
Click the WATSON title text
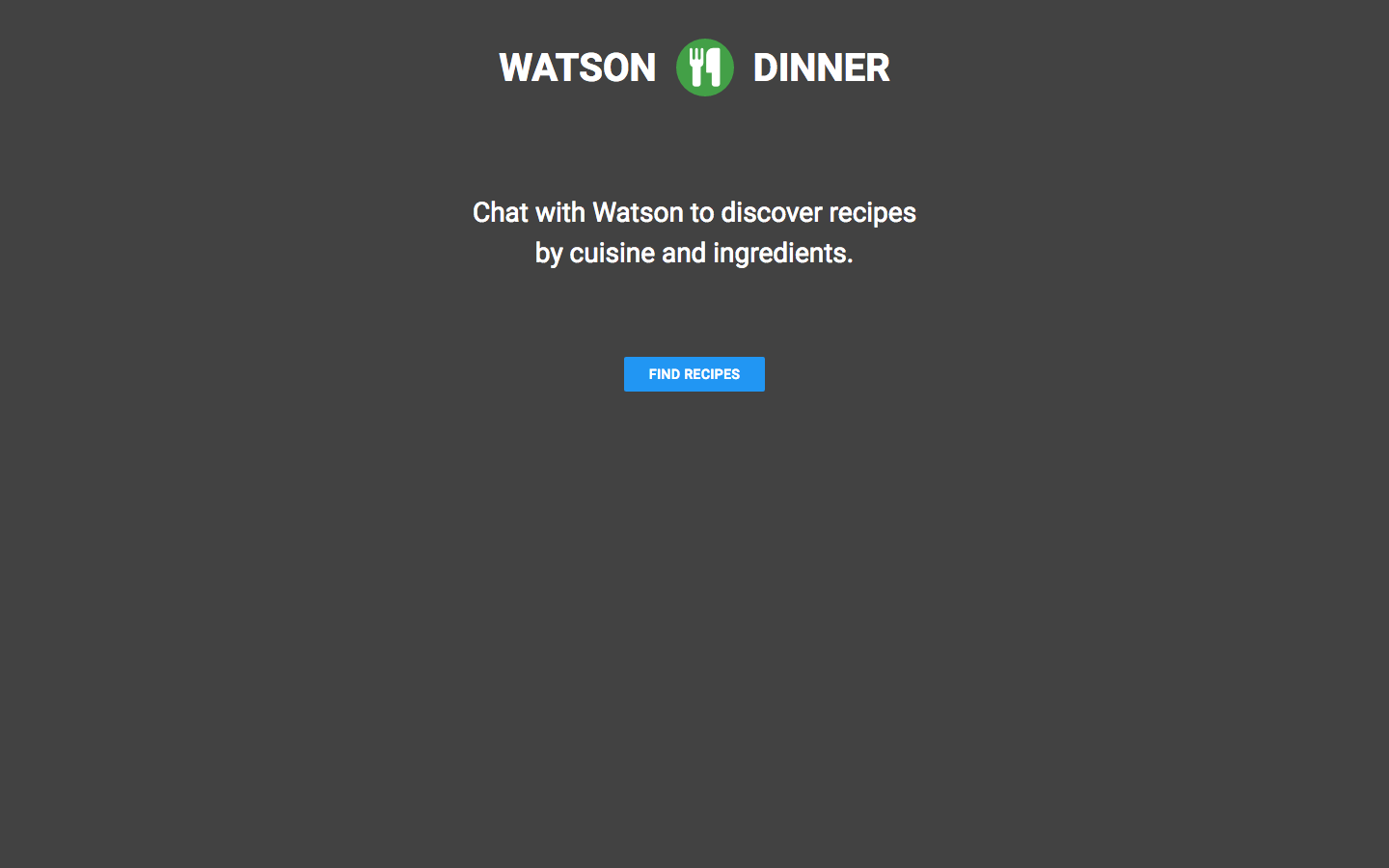pyautogui.click(x=577, y=68)
